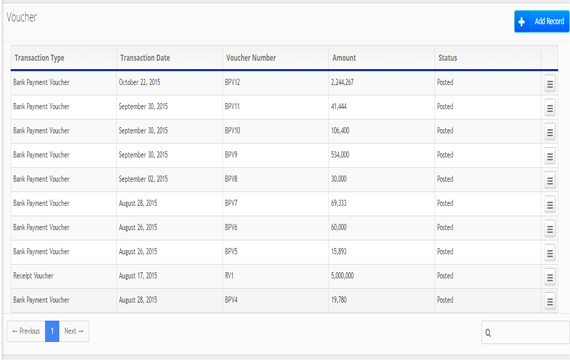Go to Next page

(74, 331)
